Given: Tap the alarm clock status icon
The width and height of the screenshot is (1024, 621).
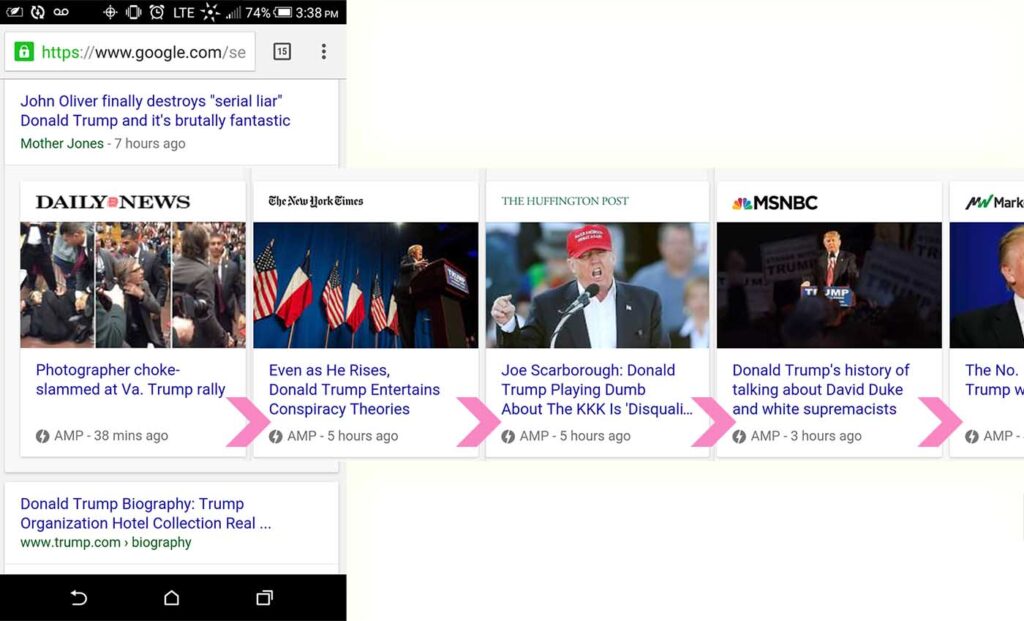Looking at the screenshot, I should pos(157,12).
